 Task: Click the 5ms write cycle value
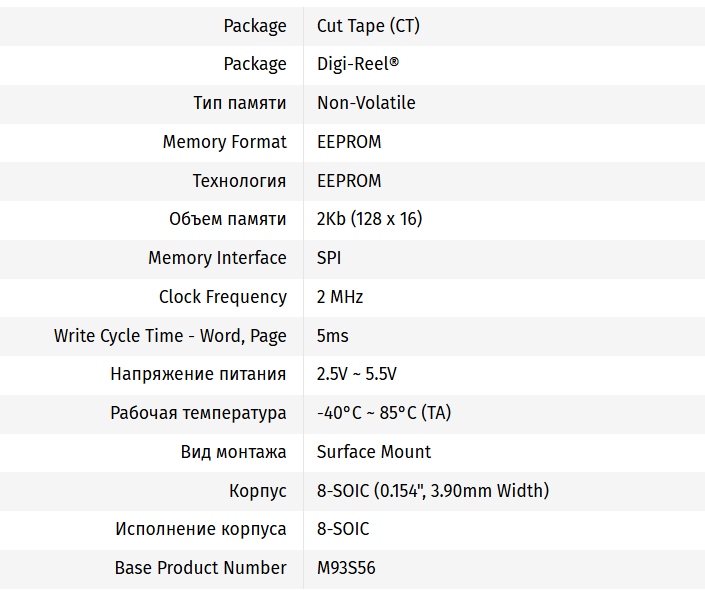pyautogui.click(x=333, y=336)
